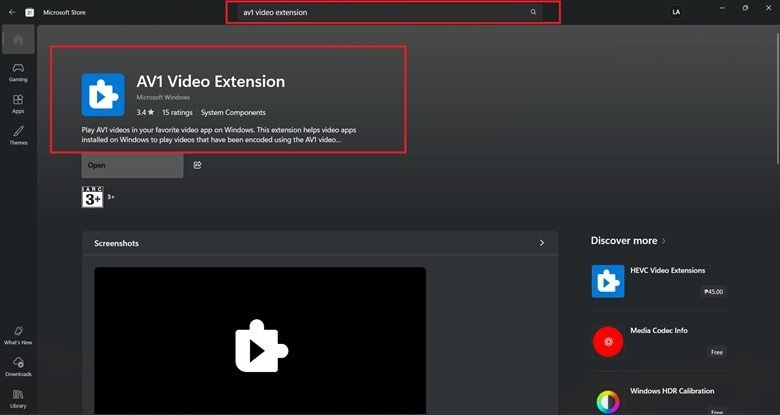The height and width of the screenshot is (415, 780).
Task: Click the Free tag for Media Codec Info
Action: pyautogui.click(x=717, y=352)
